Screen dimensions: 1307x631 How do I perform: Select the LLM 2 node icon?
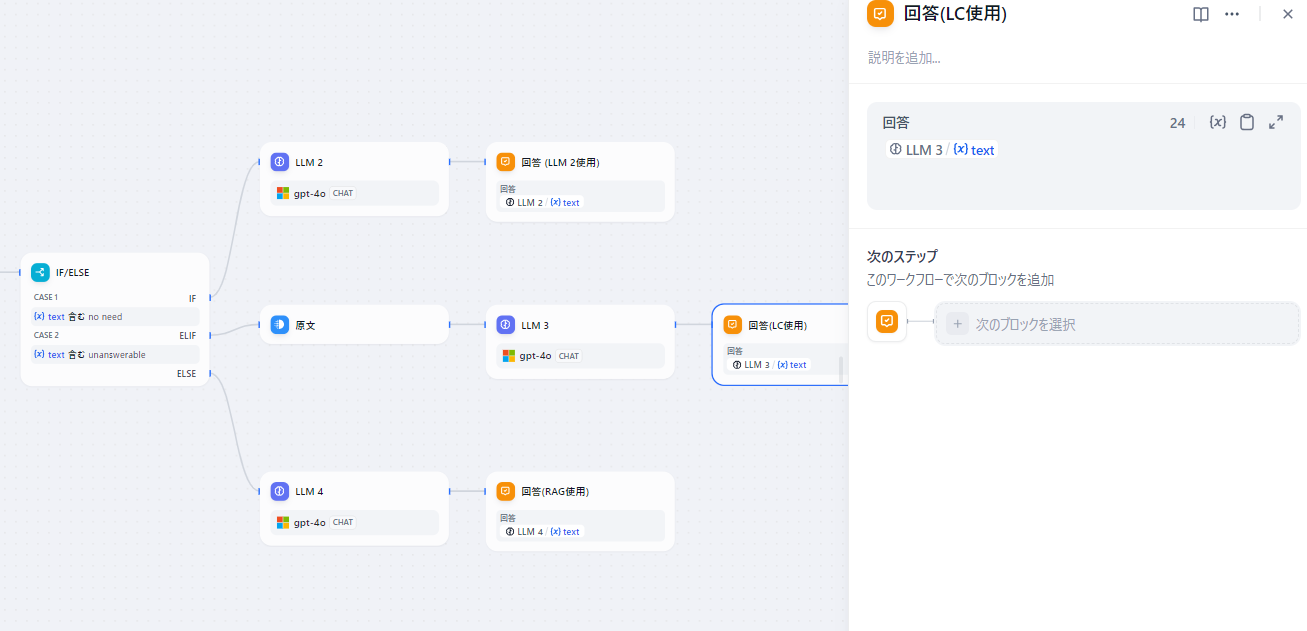point(280,162)
